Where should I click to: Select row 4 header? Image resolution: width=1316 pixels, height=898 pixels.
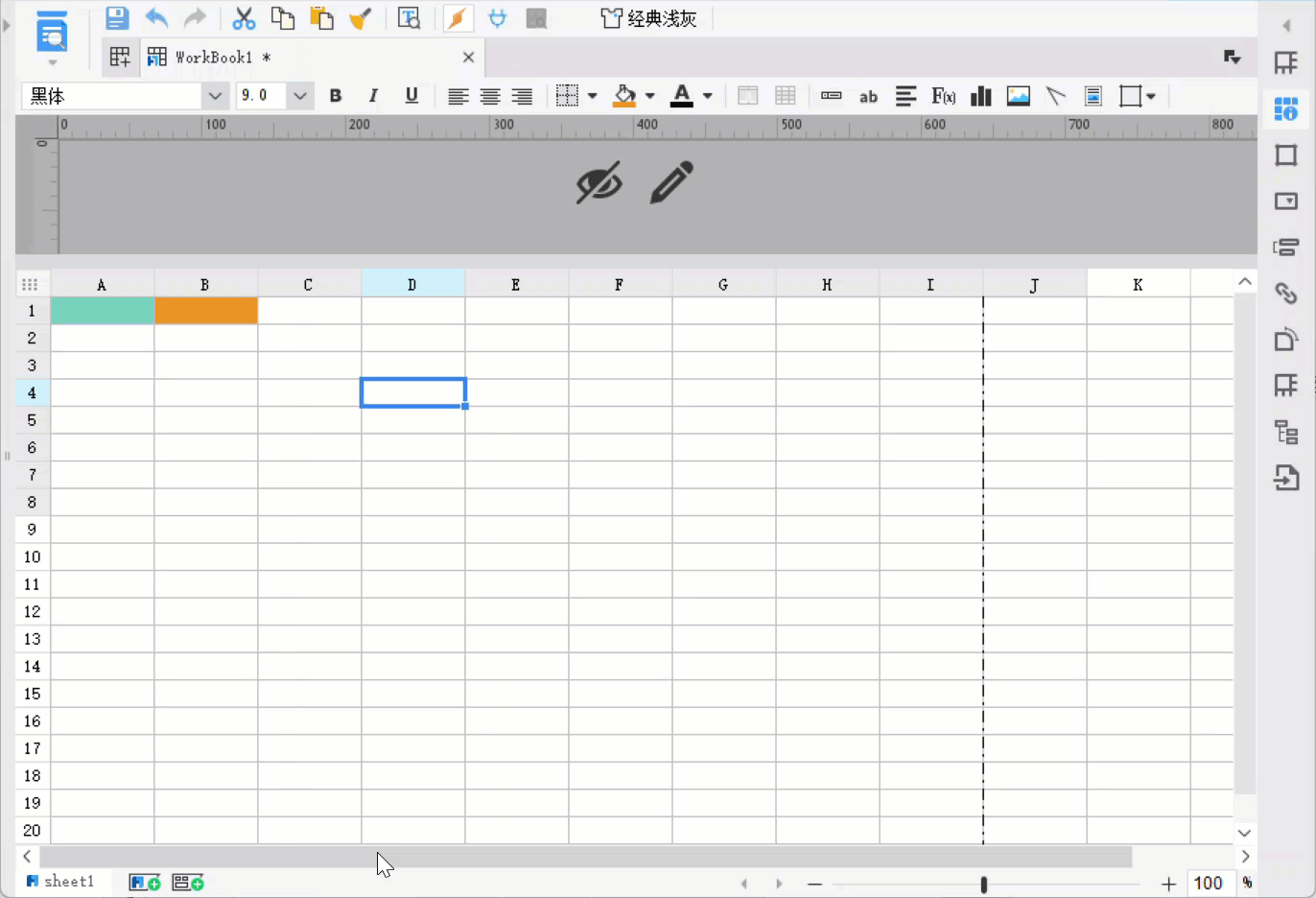click(33, 392)
